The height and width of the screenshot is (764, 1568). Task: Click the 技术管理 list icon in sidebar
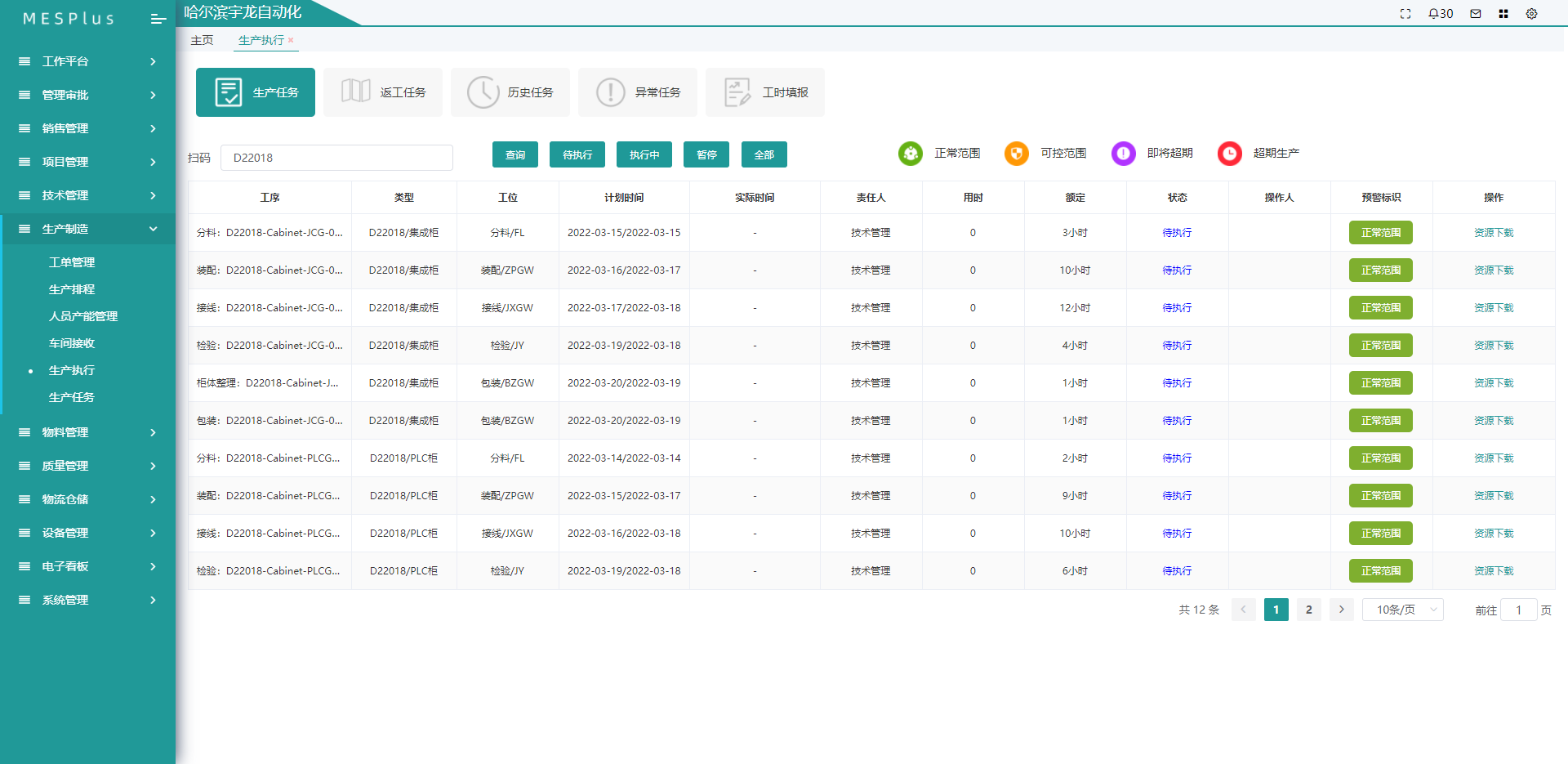(24, 195)
